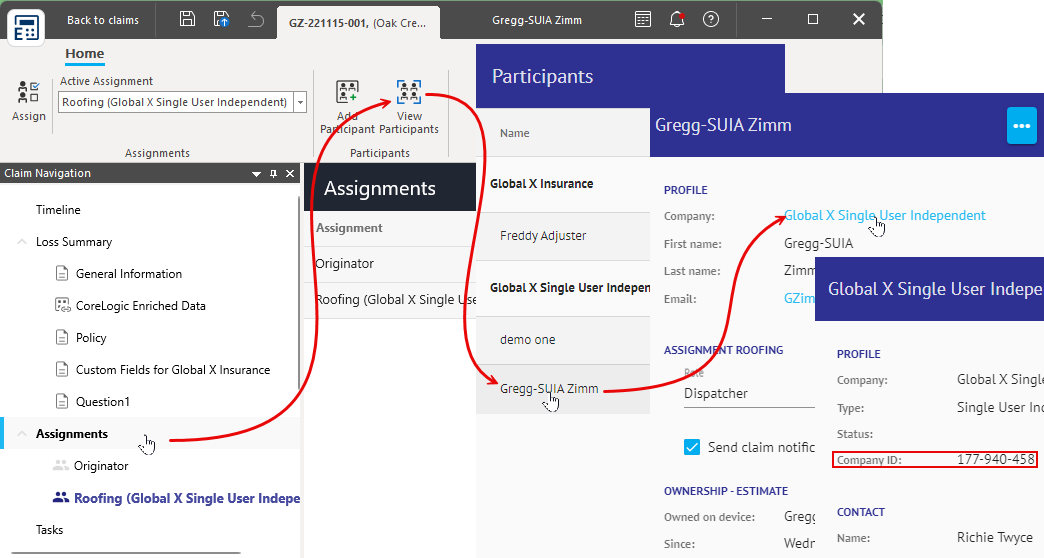
Task: Pin the Claim Navigation panel
Action: [273, 174]
